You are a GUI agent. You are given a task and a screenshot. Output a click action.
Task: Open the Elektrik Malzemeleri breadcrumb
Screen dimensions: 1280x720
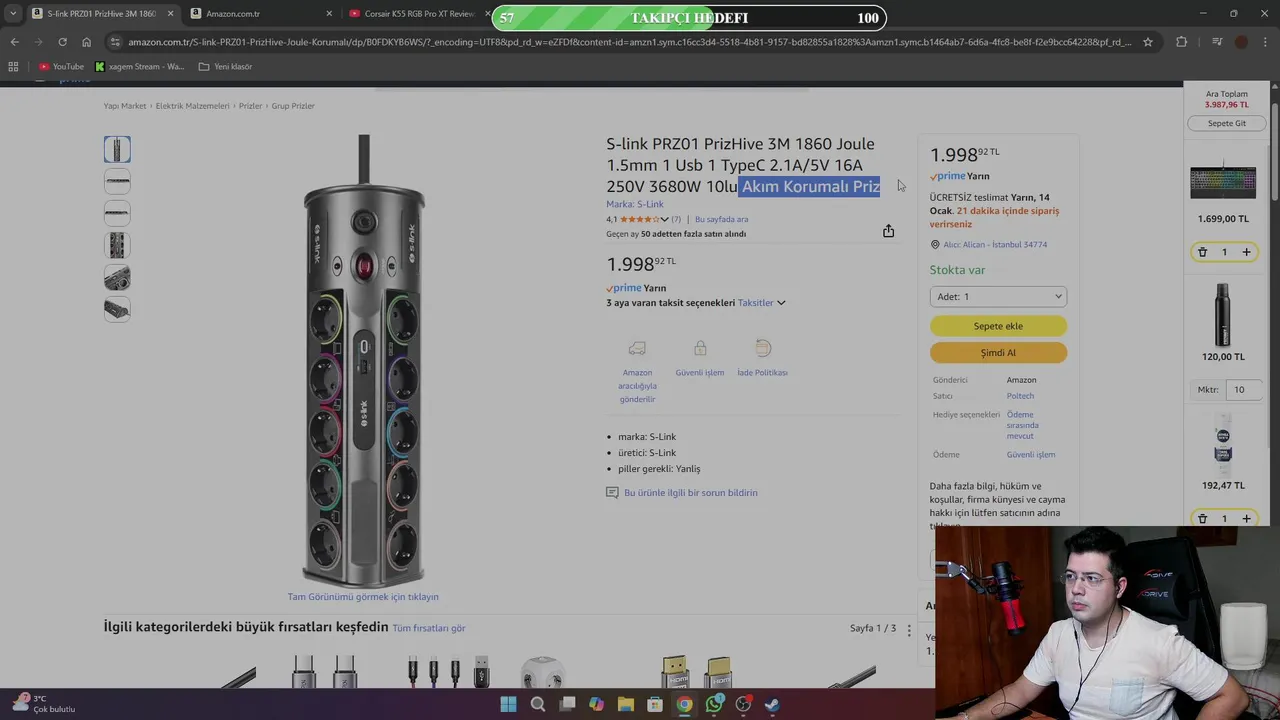tap(192, 106)
